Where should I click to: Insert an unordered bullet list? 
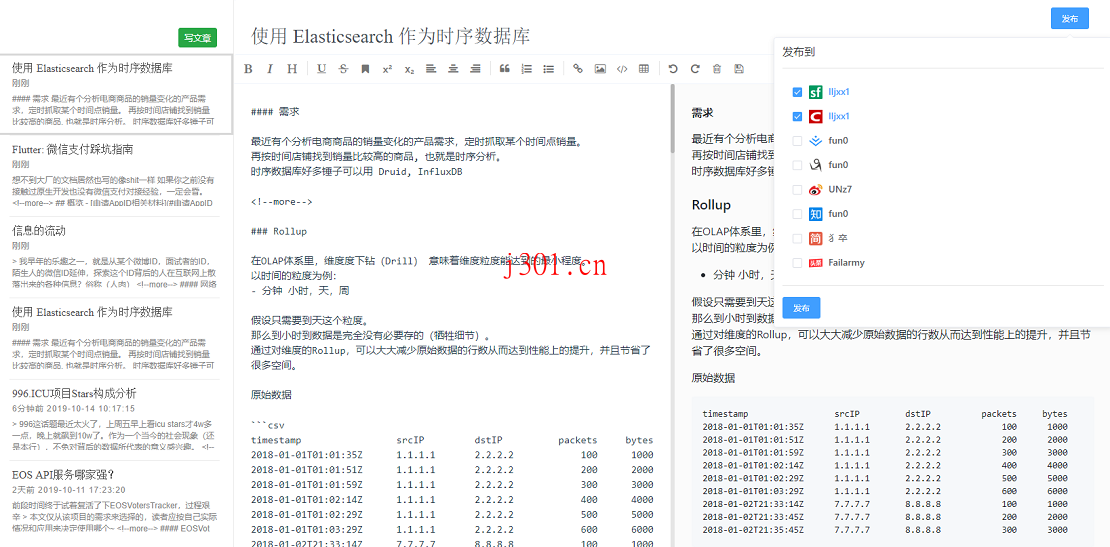pyautogui.click(x=549, y=69)
